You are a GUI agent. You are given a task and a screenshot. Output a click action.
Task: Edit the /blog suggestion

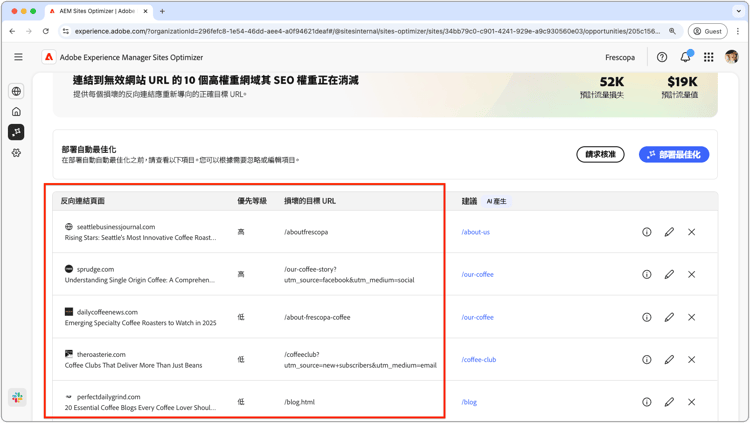tap(669, 402)
